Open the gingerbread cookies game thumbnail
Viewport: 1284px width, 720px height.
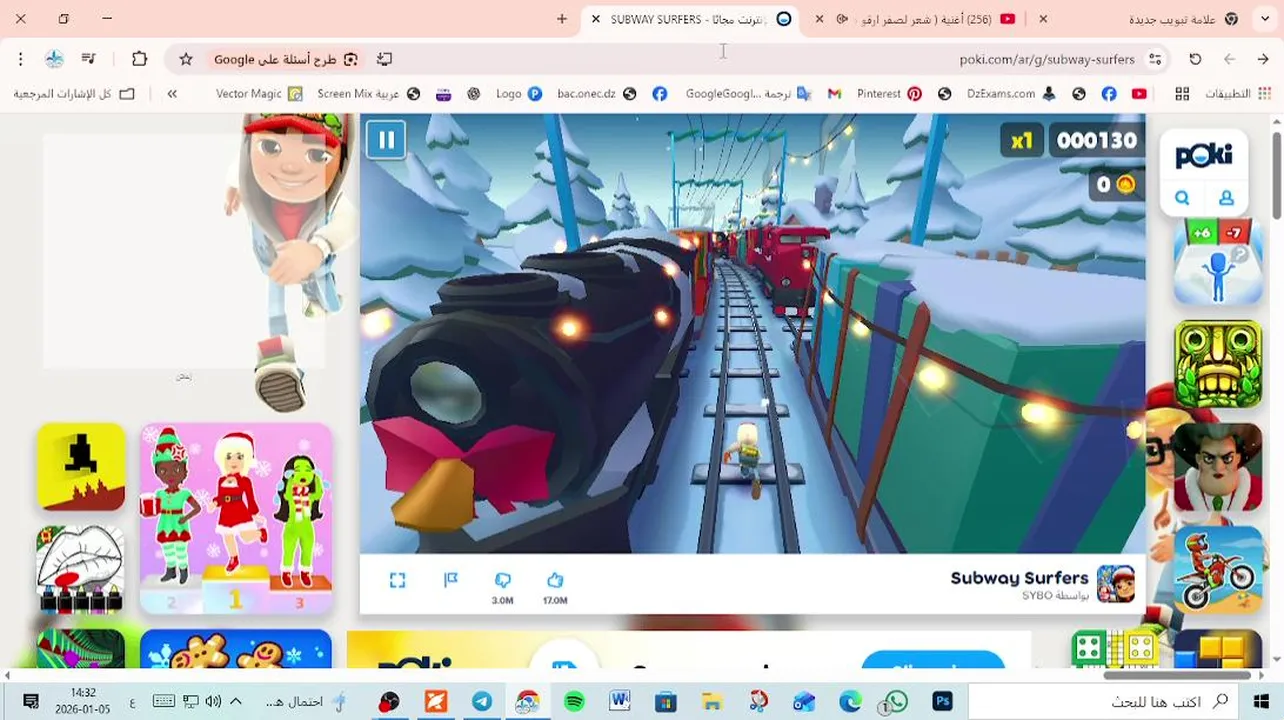pyautogui.click(x=236, y=648)
